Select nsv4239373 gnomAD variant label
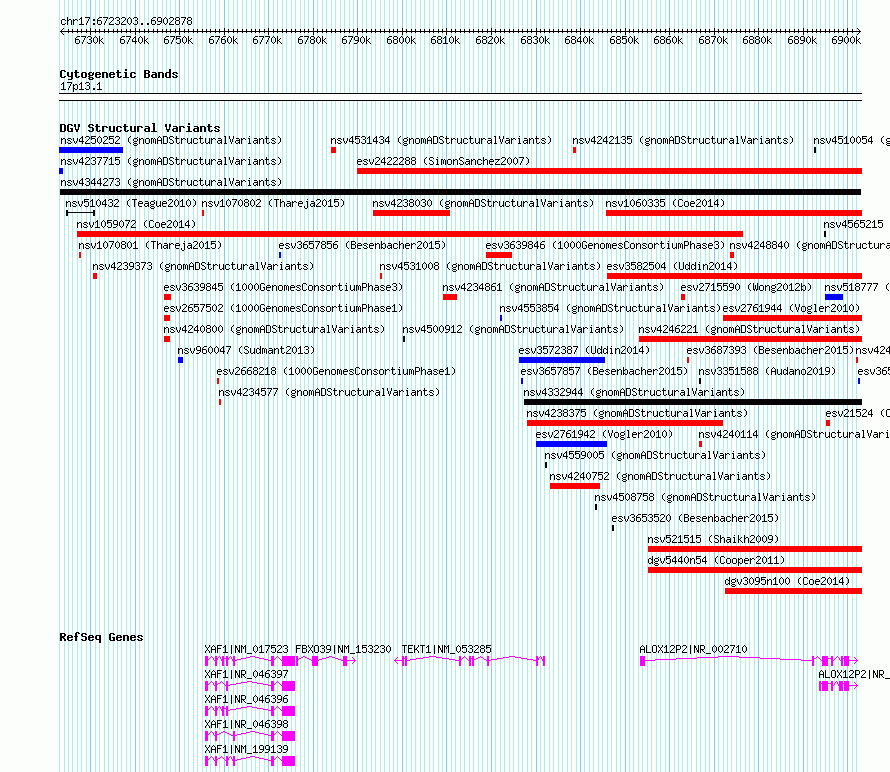The width and height of the screenshot is (890, 772). [x=203, y=266]
